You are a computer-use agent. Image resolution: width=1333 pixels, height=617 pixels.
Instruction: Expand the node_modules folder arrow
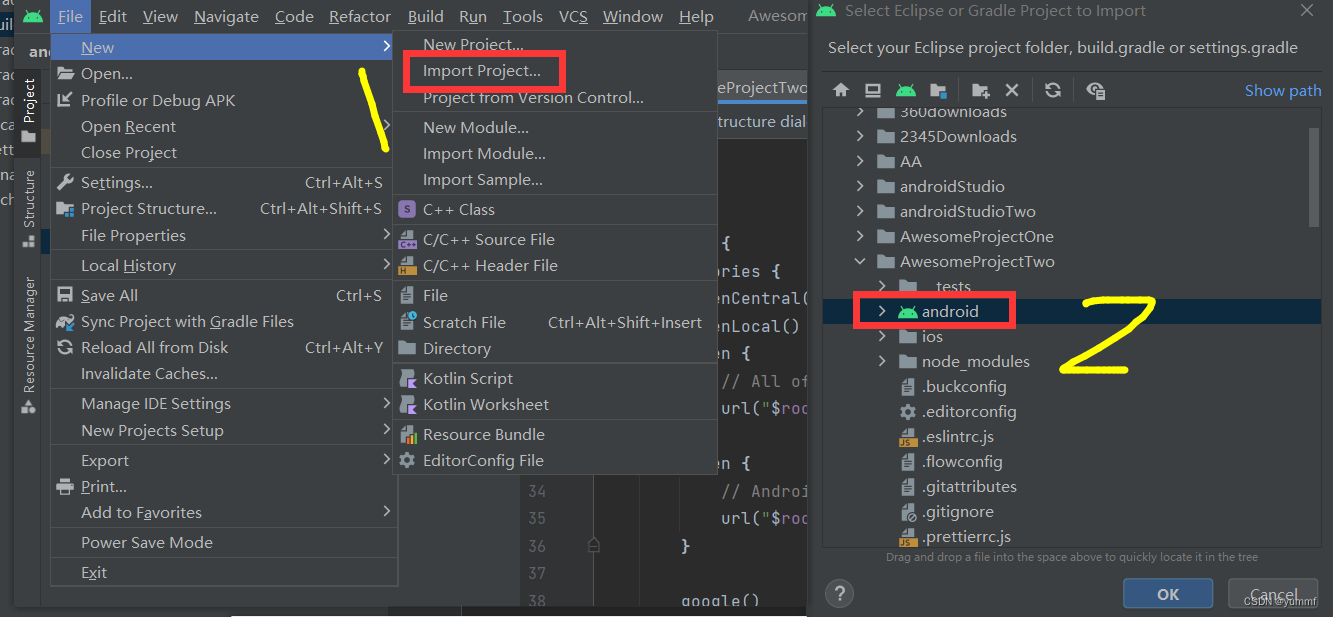881,362
